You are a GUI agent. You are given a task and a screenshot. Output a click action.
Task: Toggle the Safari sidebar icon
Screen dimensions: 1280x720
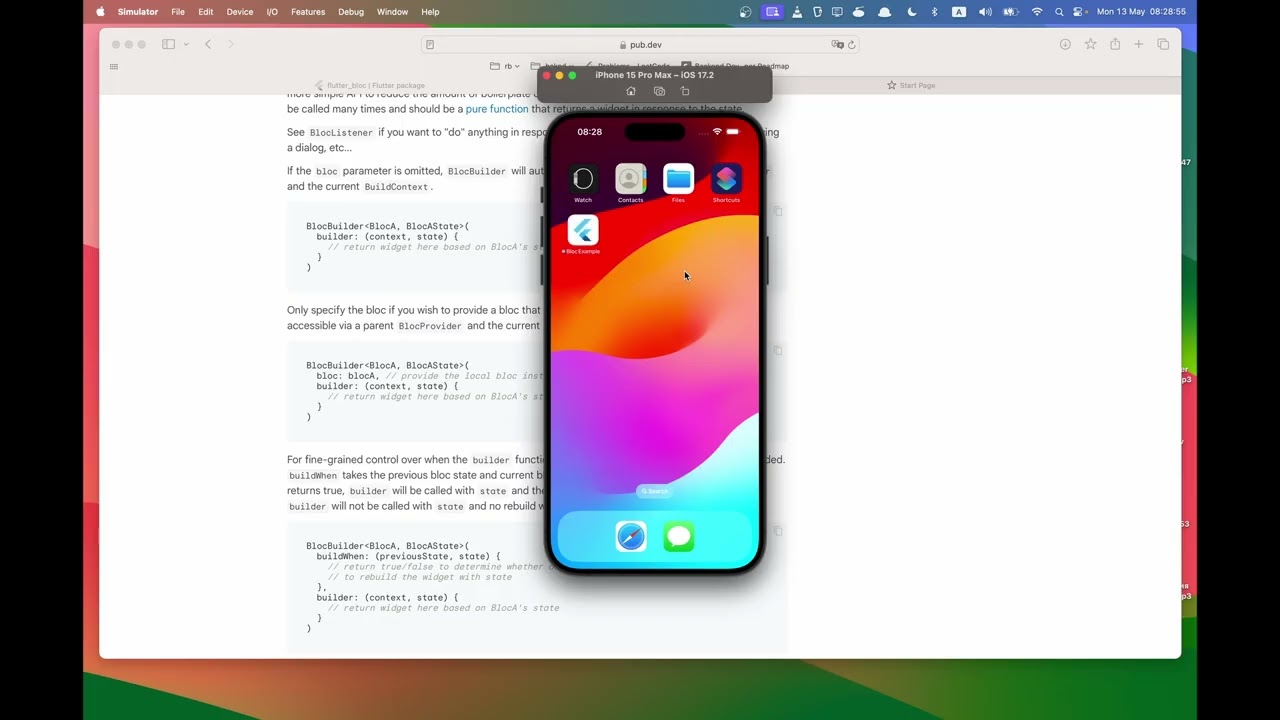pos(168,44)
